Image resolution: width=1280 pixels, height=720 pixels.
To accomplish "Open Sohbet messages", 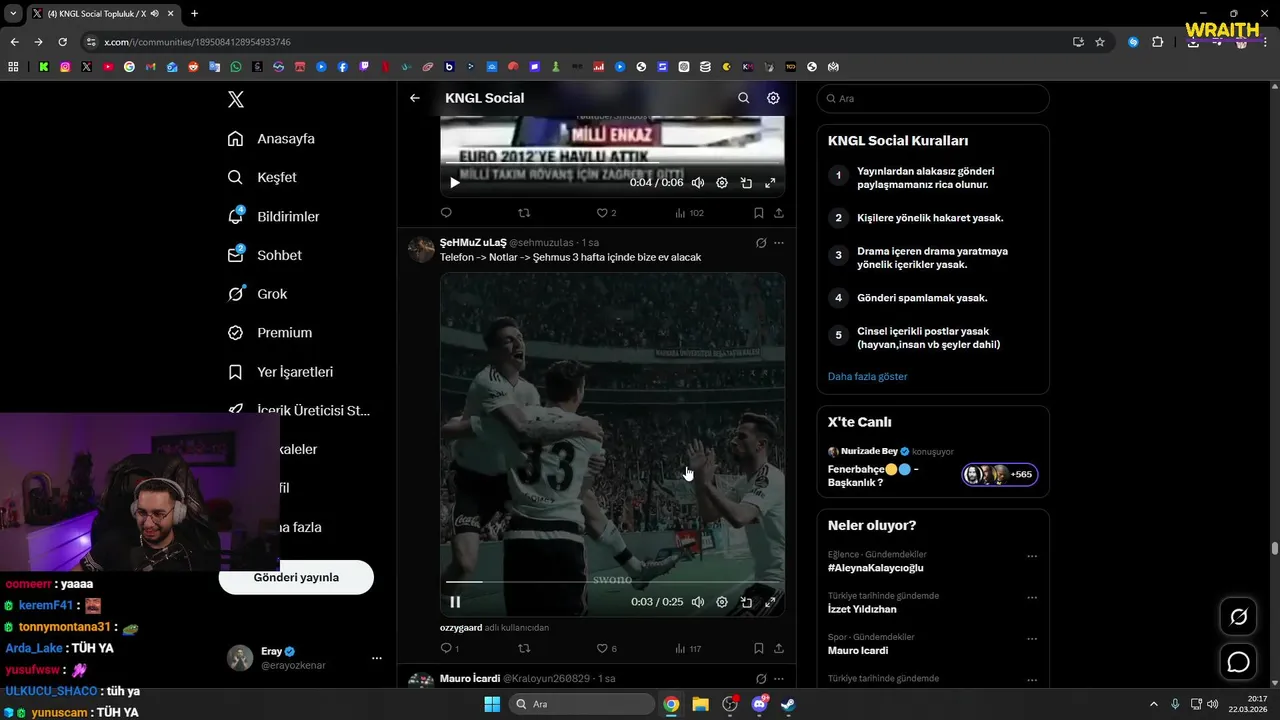I will [265, 255].
